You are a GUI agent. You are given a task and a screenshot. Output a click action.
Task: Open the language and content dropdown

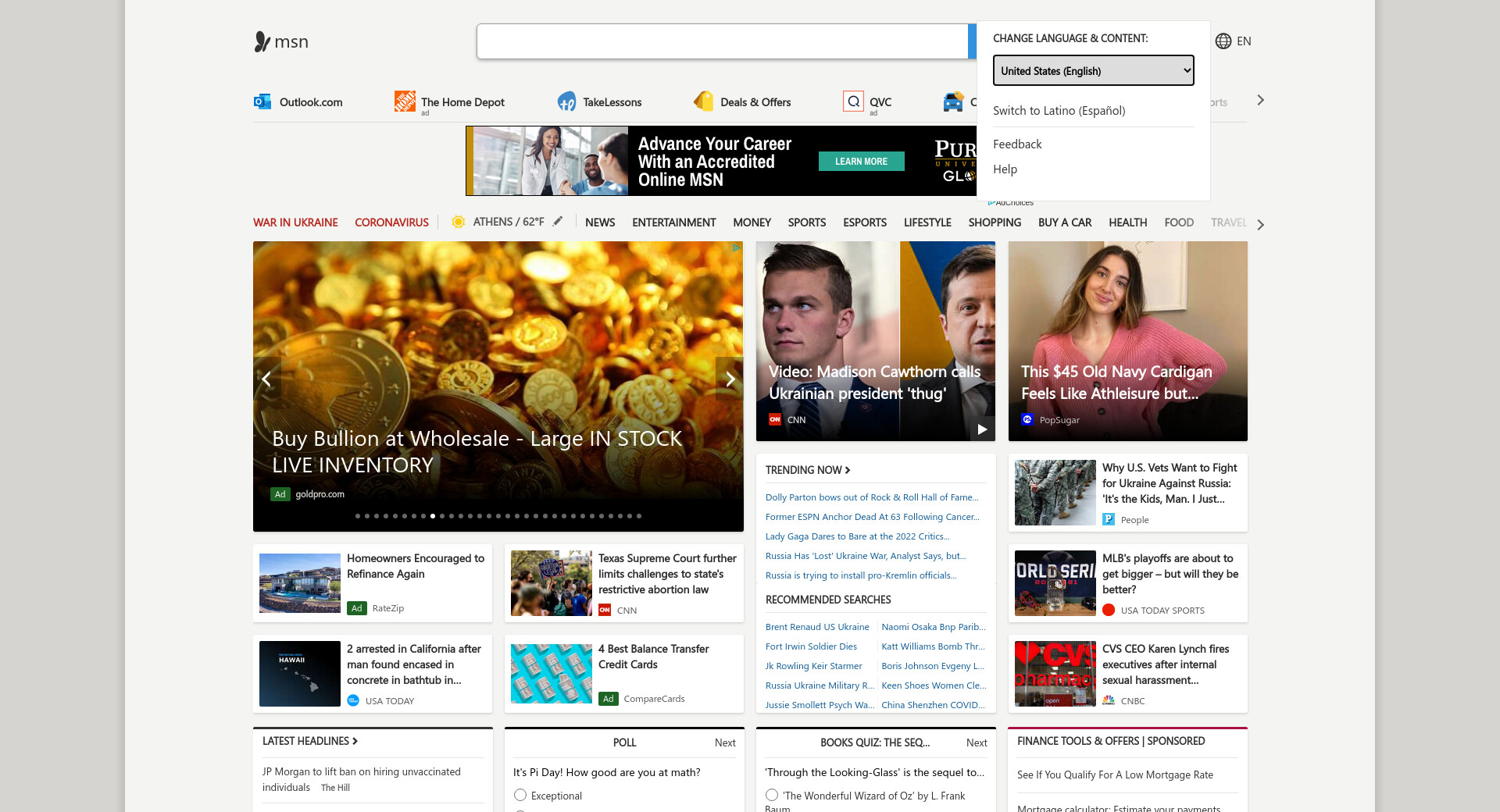(x=1094, y=70)
